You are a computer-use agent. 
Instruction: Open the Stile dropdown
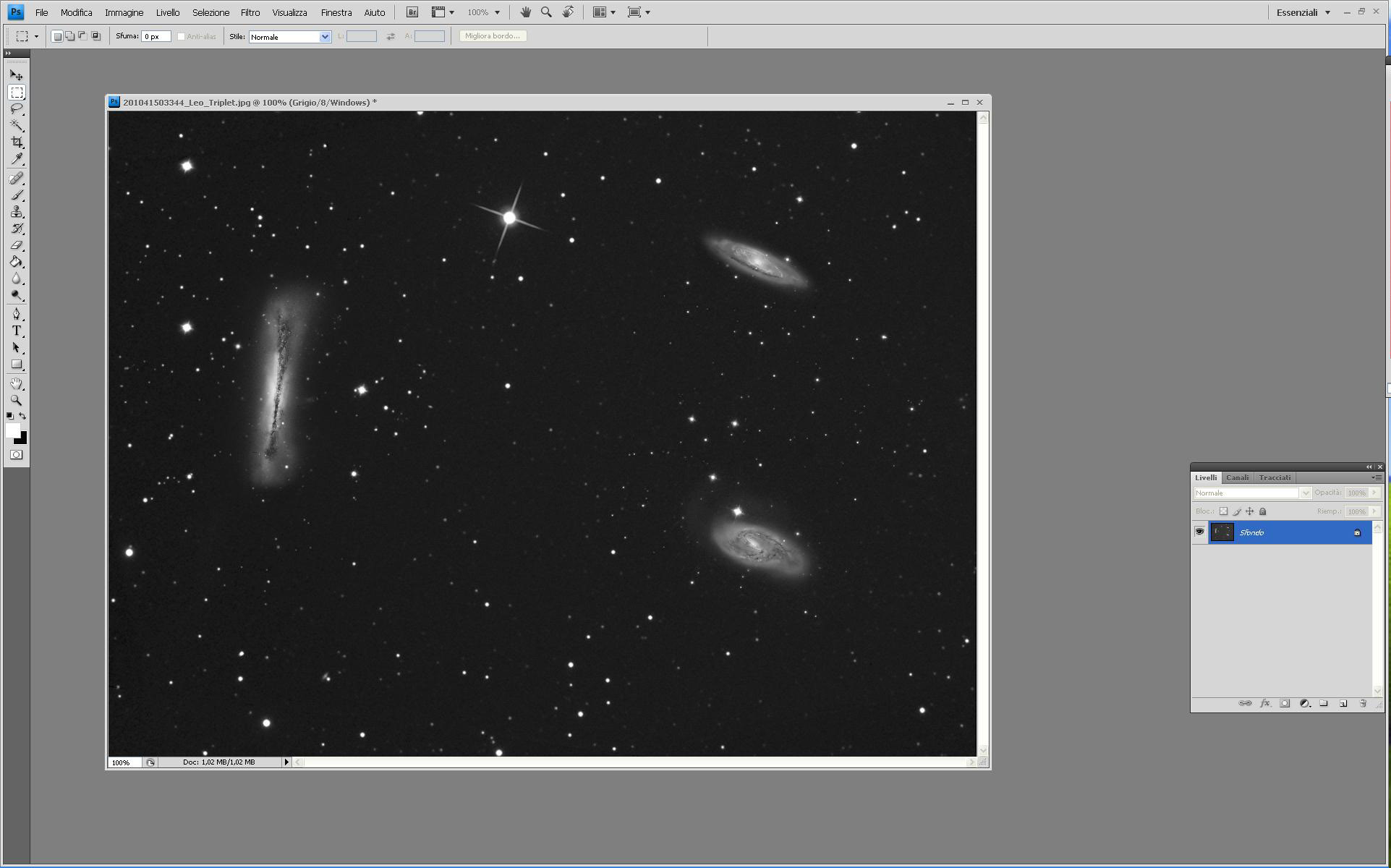point(290,37)
